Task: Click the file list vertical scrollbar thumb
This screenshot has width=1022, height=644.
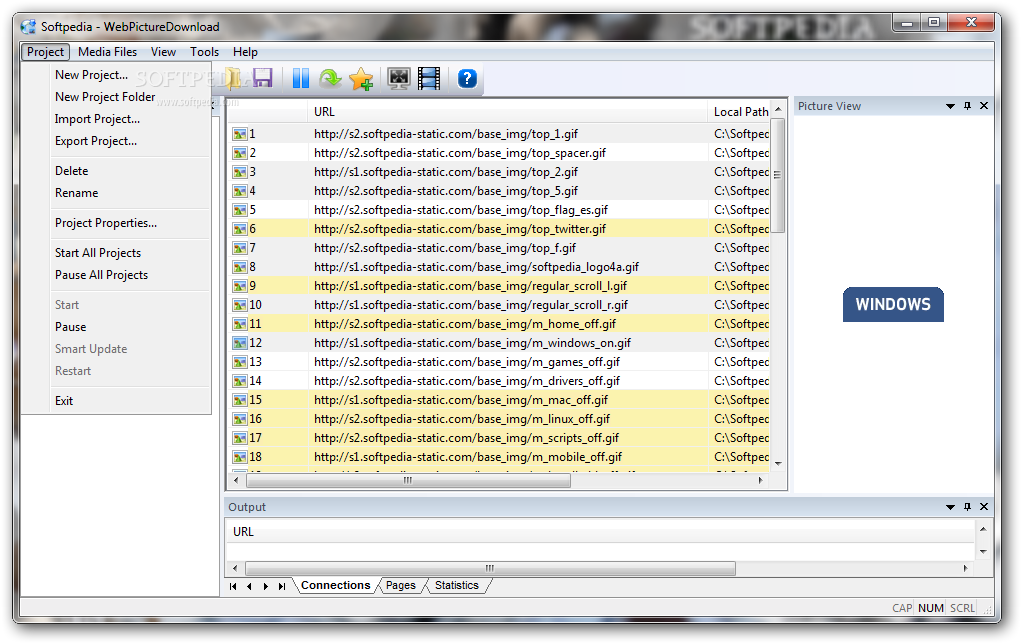Action: (778, 175)
